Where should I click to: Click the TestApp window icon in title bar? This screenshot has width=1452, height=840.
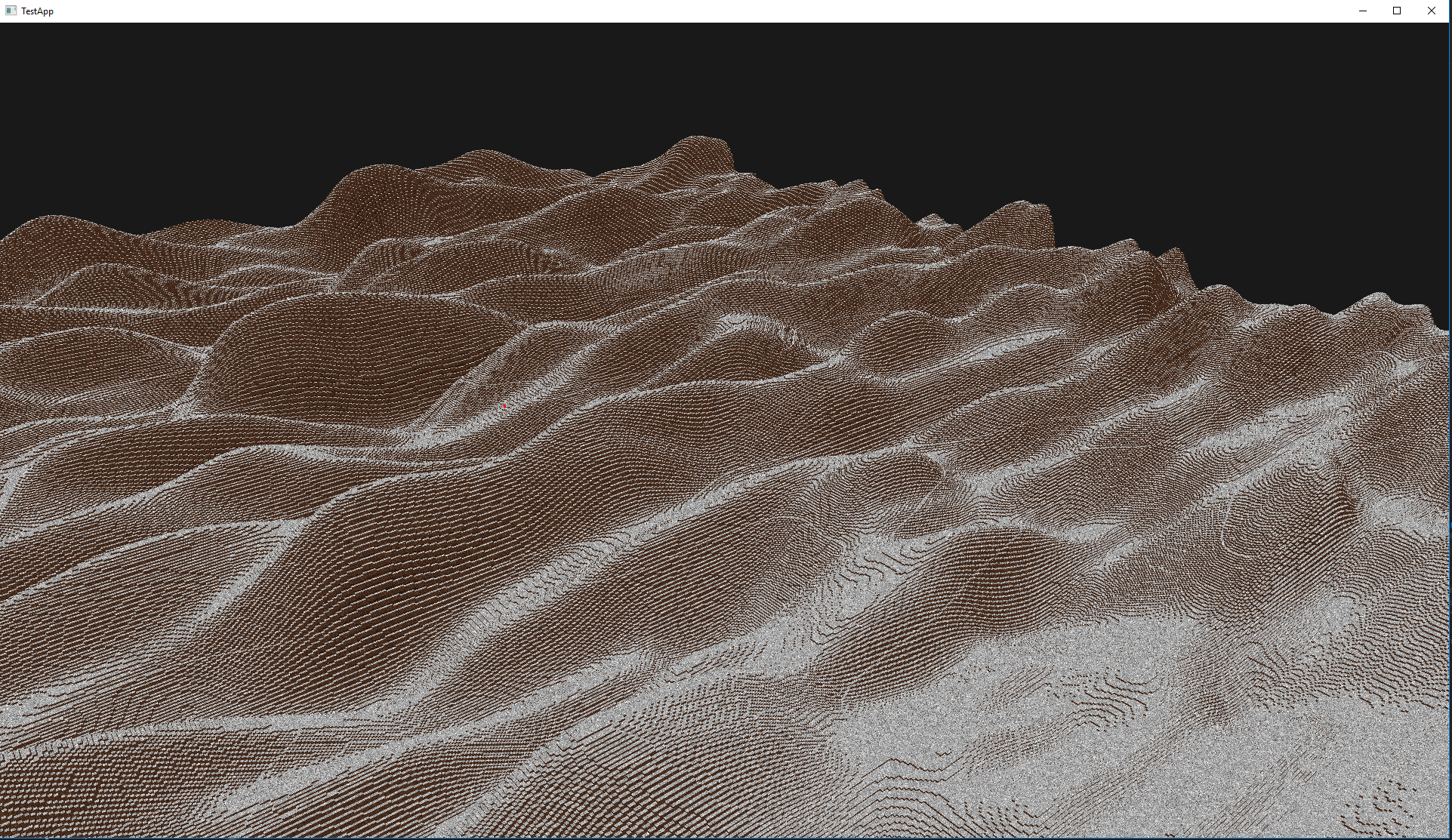click(11, 11)
